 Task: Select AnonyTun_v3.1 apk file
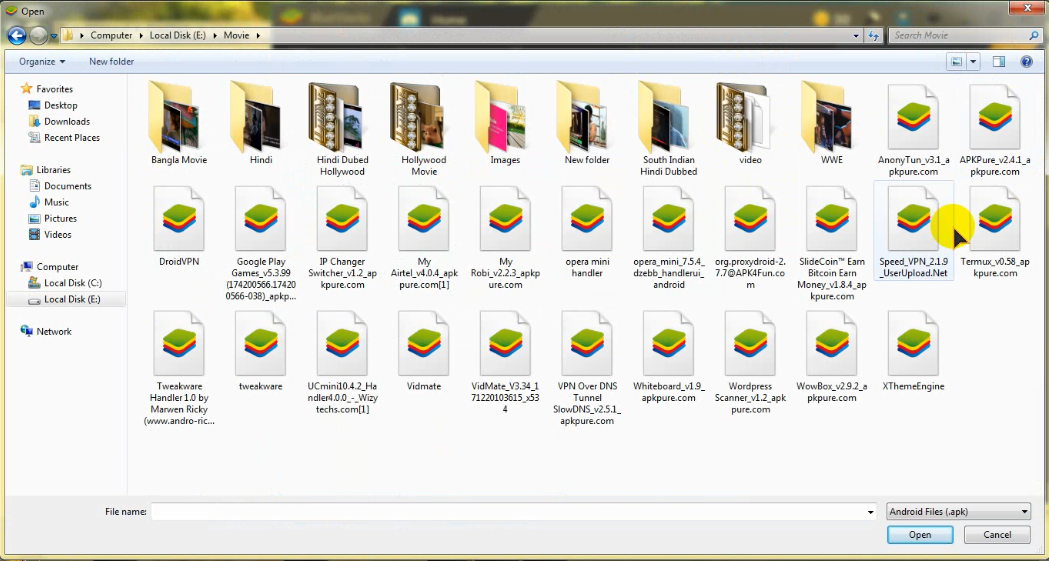pyautogui.click(x=913, y=128)
